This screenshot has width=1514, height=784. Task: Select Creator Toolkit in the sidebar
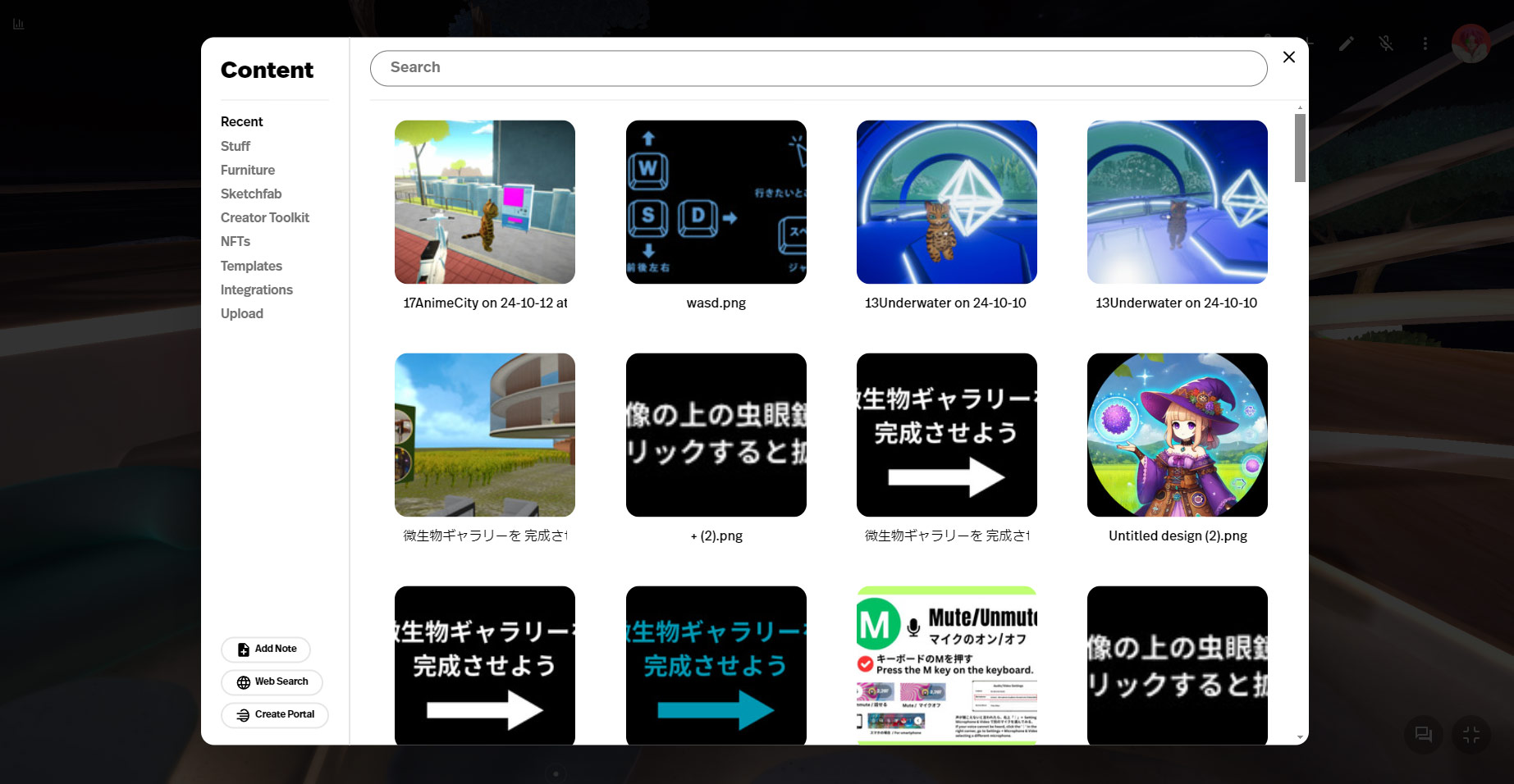[x=265, y=217]
